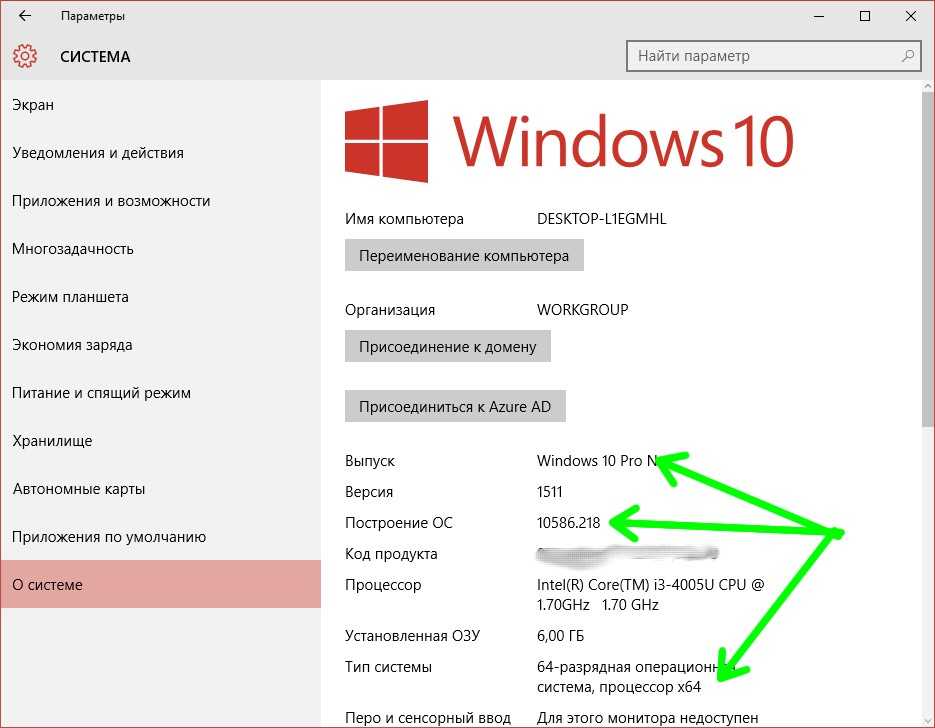Click the Тип системы label
The width and height of the screenshot is (935, 728).
click(x=388, y=667)
